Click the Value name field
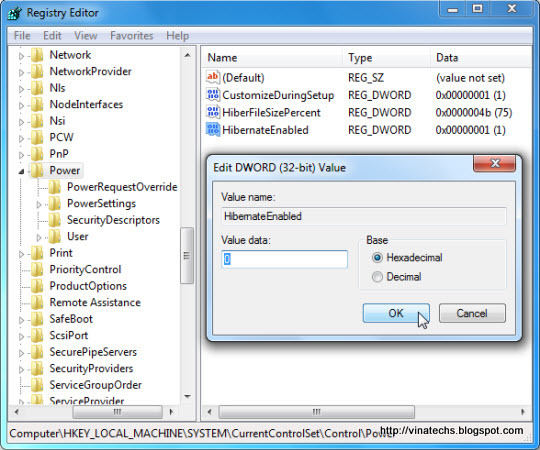540x450 pixels. pos(364,216)
